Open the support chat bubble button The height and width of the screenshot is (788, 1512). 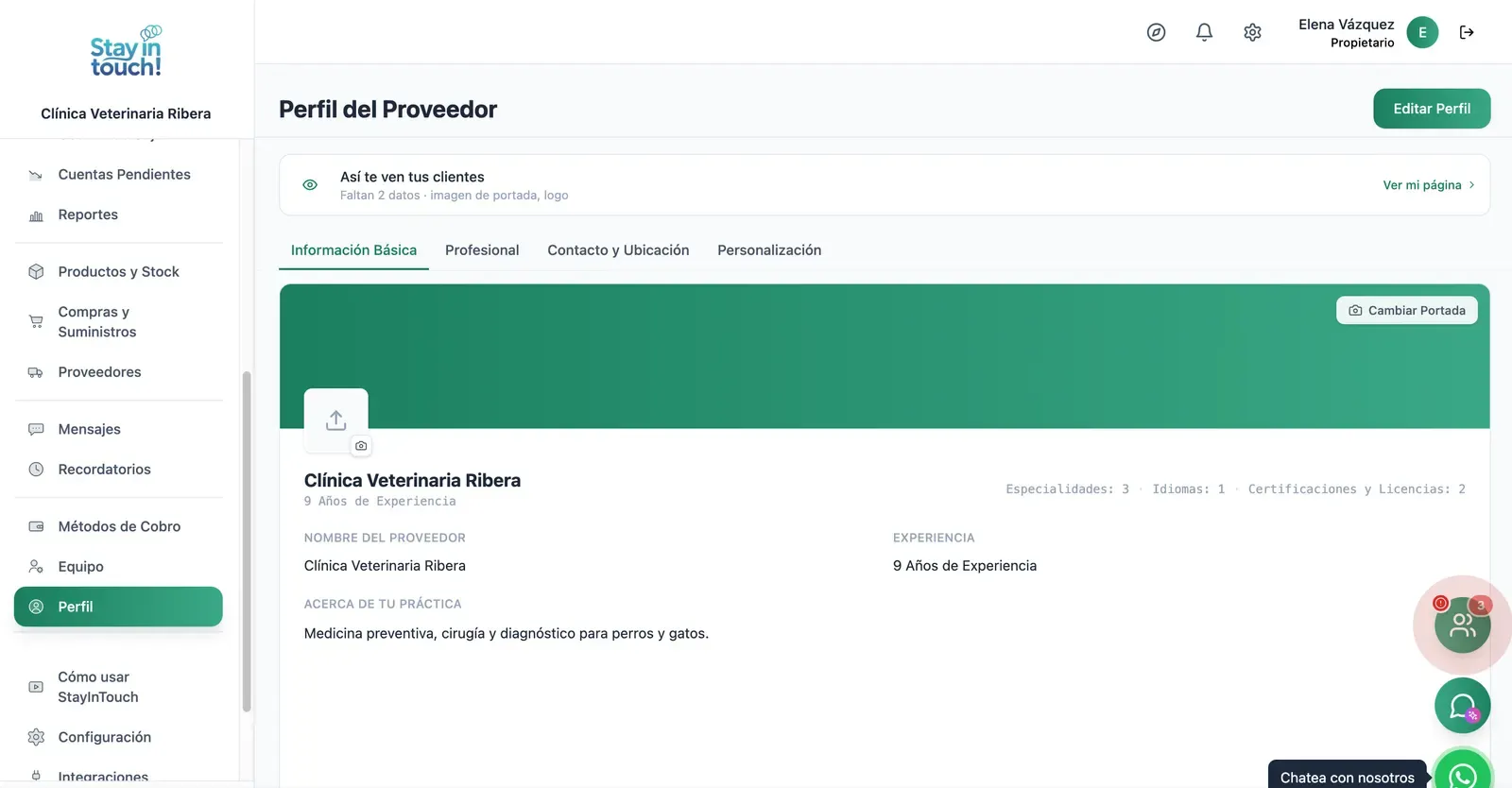pos(1462,706)
